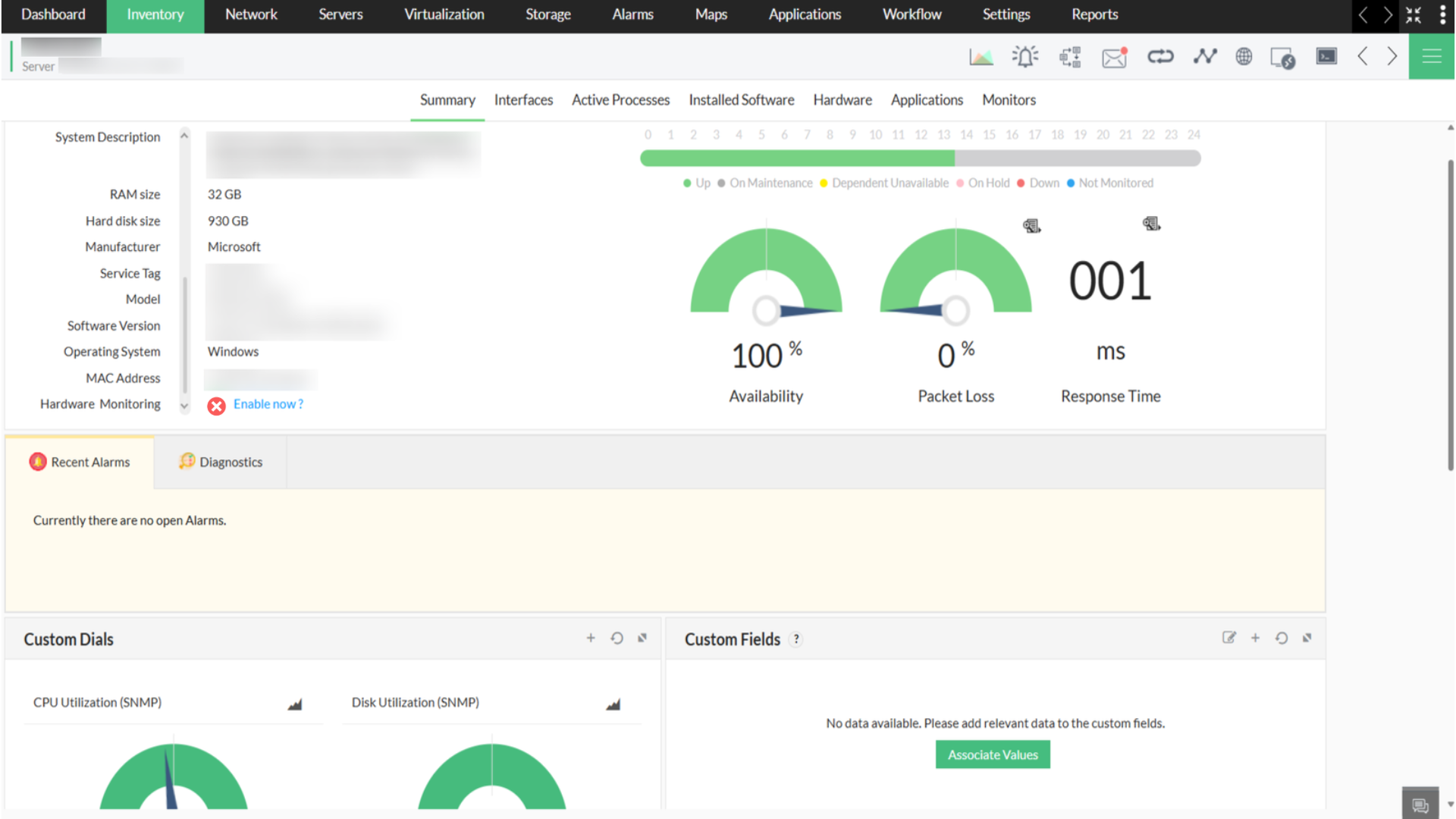Click the globe browse icon
This screenshot has width=1456, height=819.
point(1244,57)
